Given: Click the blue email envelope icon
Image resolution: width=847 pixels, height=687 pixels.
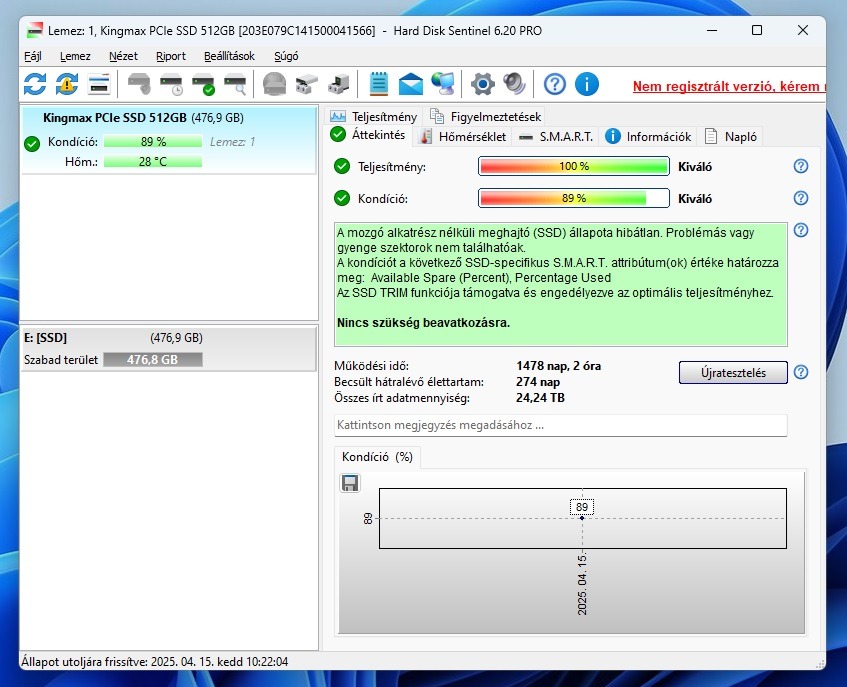Looking at the screenshot, I should tap(411, 85).
